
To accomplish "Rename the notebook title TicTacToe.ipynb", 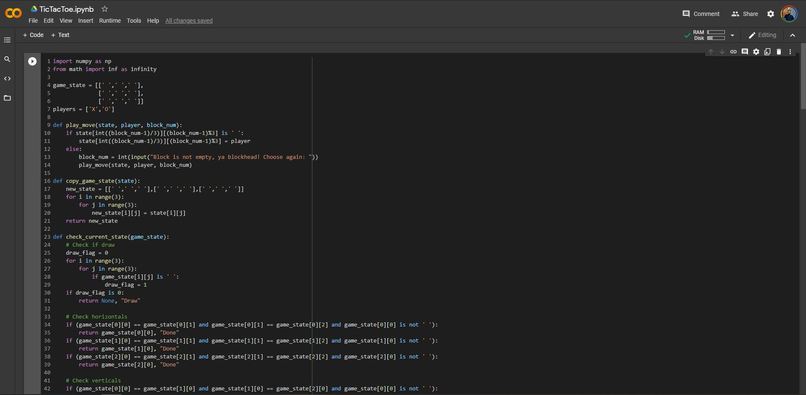I will [67, 9].
